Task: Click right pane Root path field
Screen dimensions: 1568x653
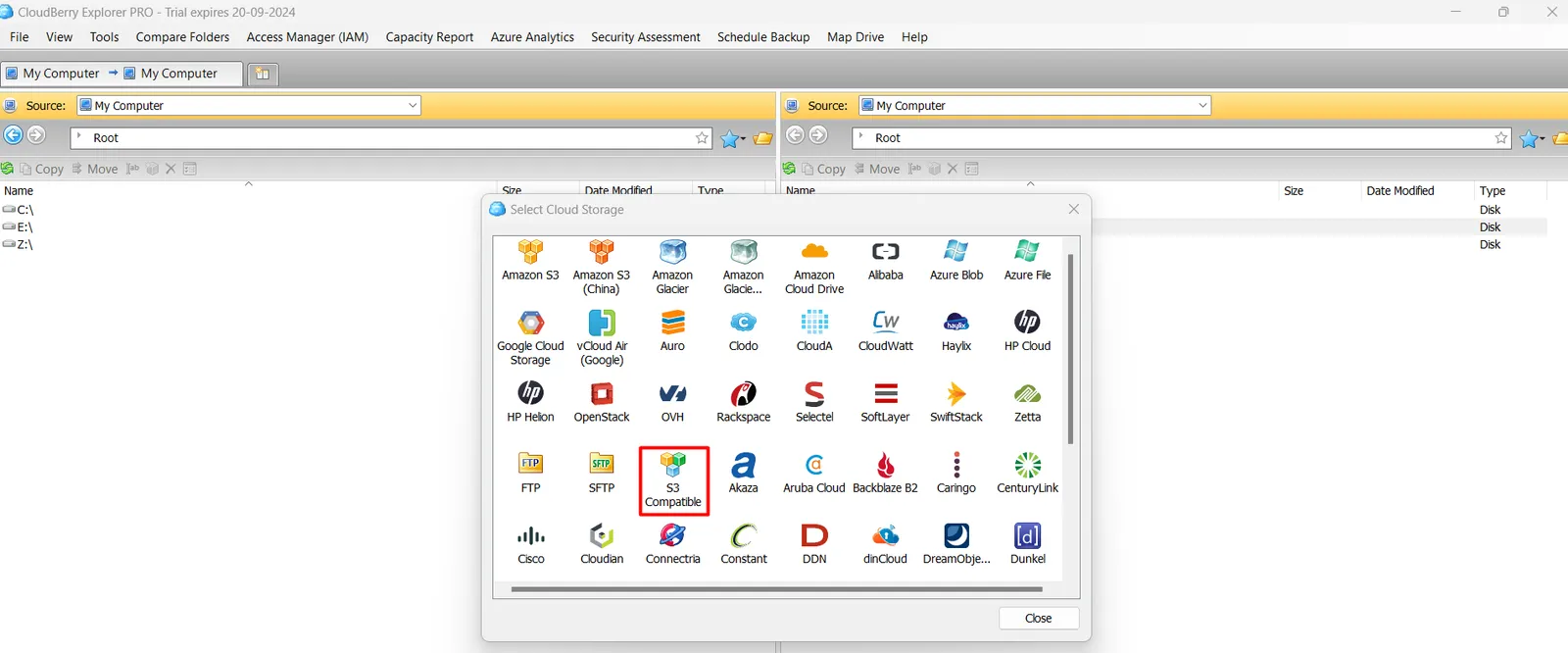Action: pos(1182,138)
